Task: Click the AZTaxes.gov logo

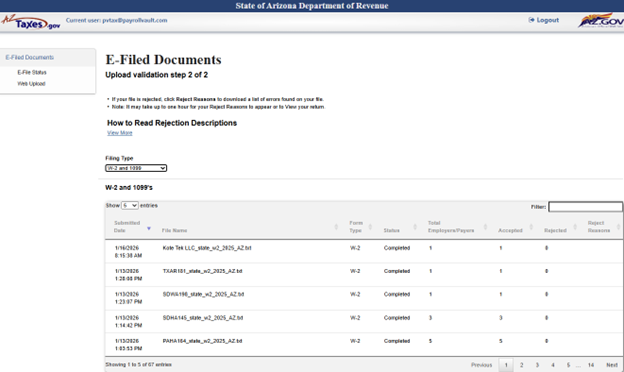Action: tap(31, 22)
